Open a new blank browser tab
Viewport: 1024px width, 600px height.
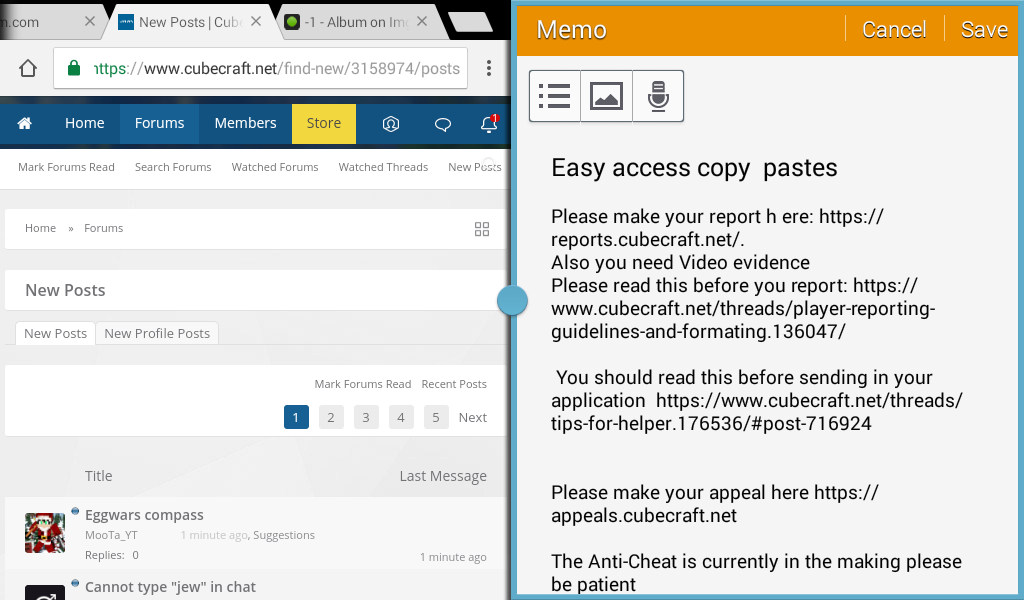(x=470, y=22)
